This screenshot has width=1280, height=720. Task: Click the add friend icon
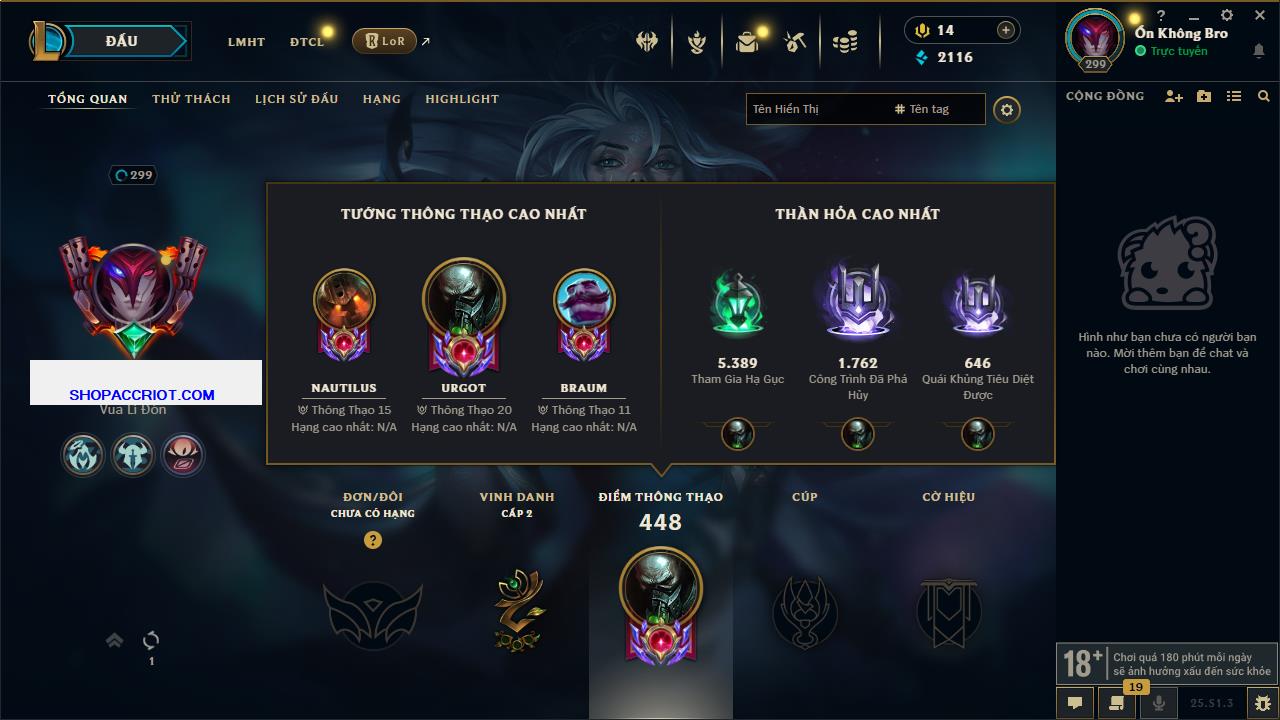point(1174,96)
